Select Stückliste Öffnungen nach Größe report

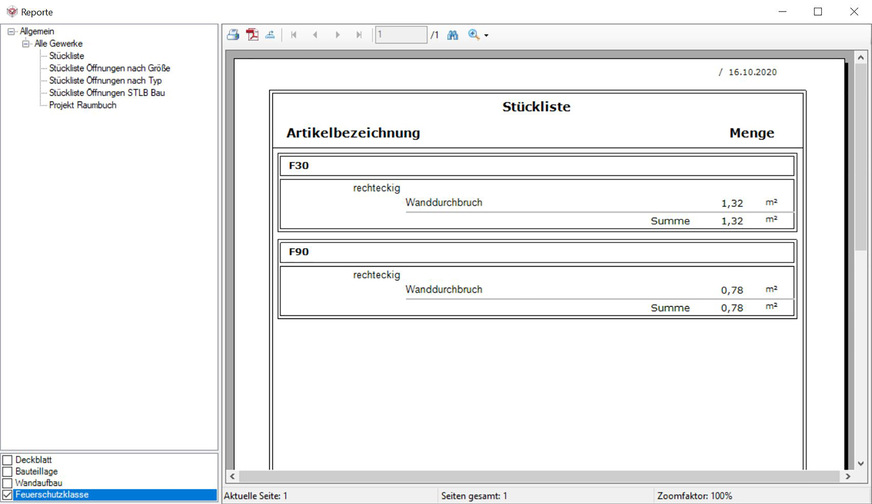[x=109, y=68]
